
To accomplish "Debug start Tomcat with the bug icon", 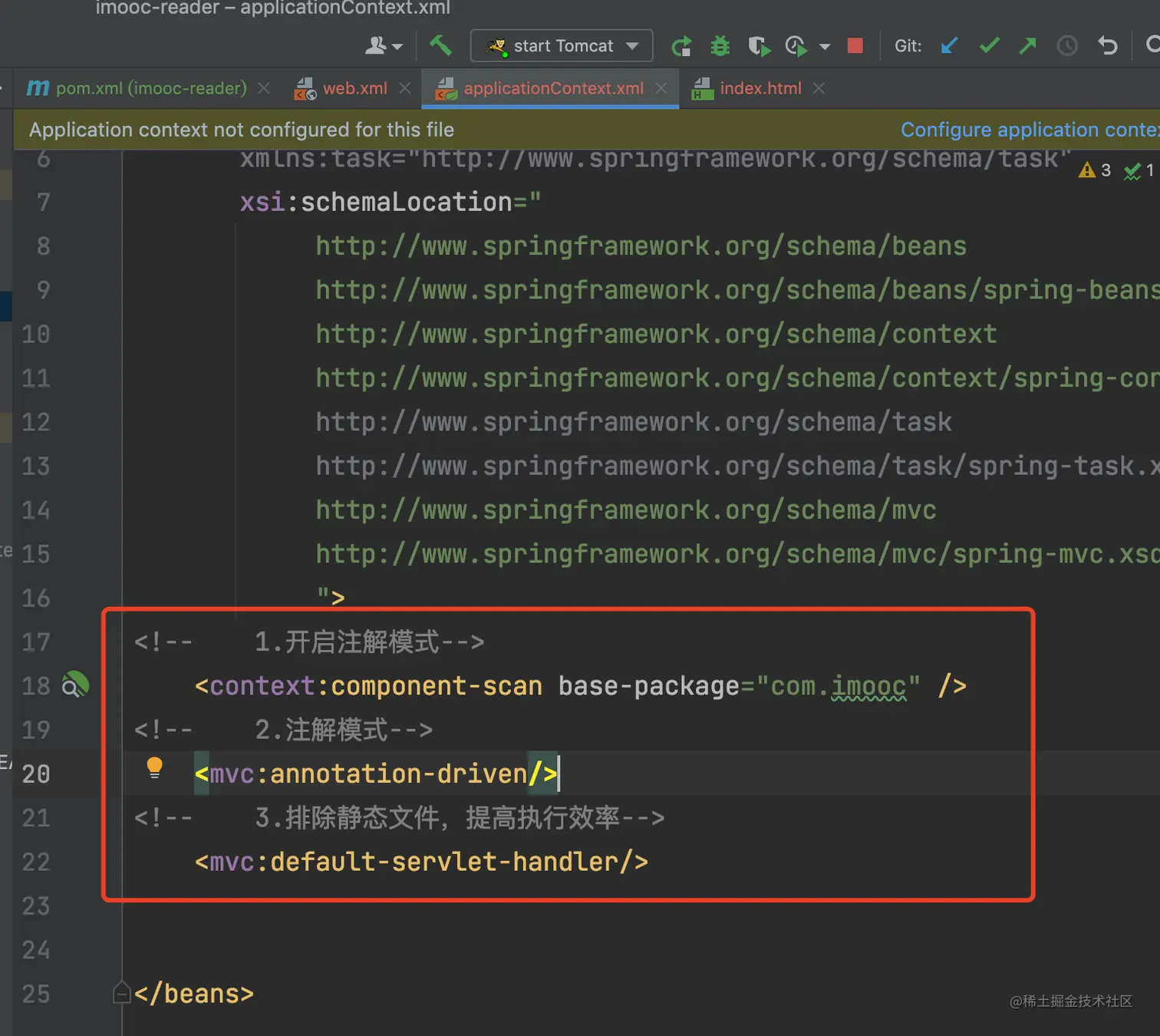I will point(720,46).
